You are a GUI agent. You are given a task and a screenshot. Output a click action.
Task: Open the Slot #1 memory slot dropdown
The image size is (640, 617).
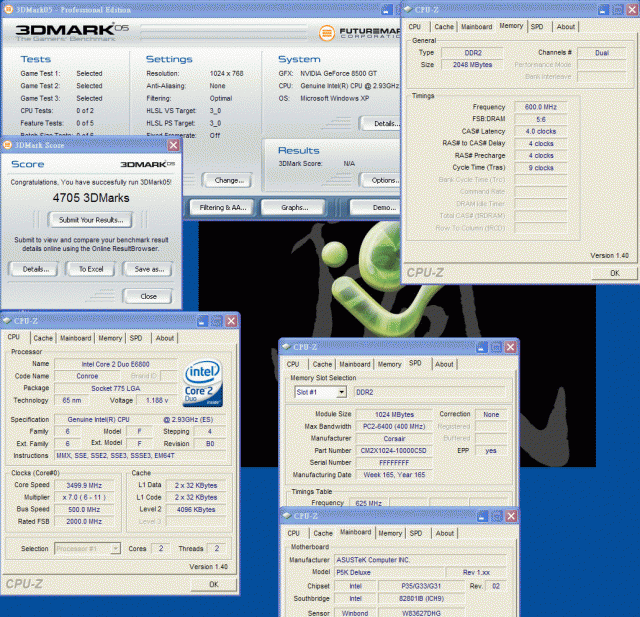[x=342, y=392]
